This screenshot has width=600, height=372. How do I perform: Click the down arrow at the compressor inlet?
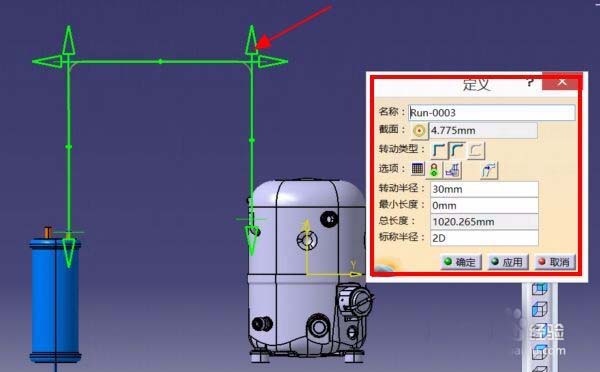coord(252,241)
